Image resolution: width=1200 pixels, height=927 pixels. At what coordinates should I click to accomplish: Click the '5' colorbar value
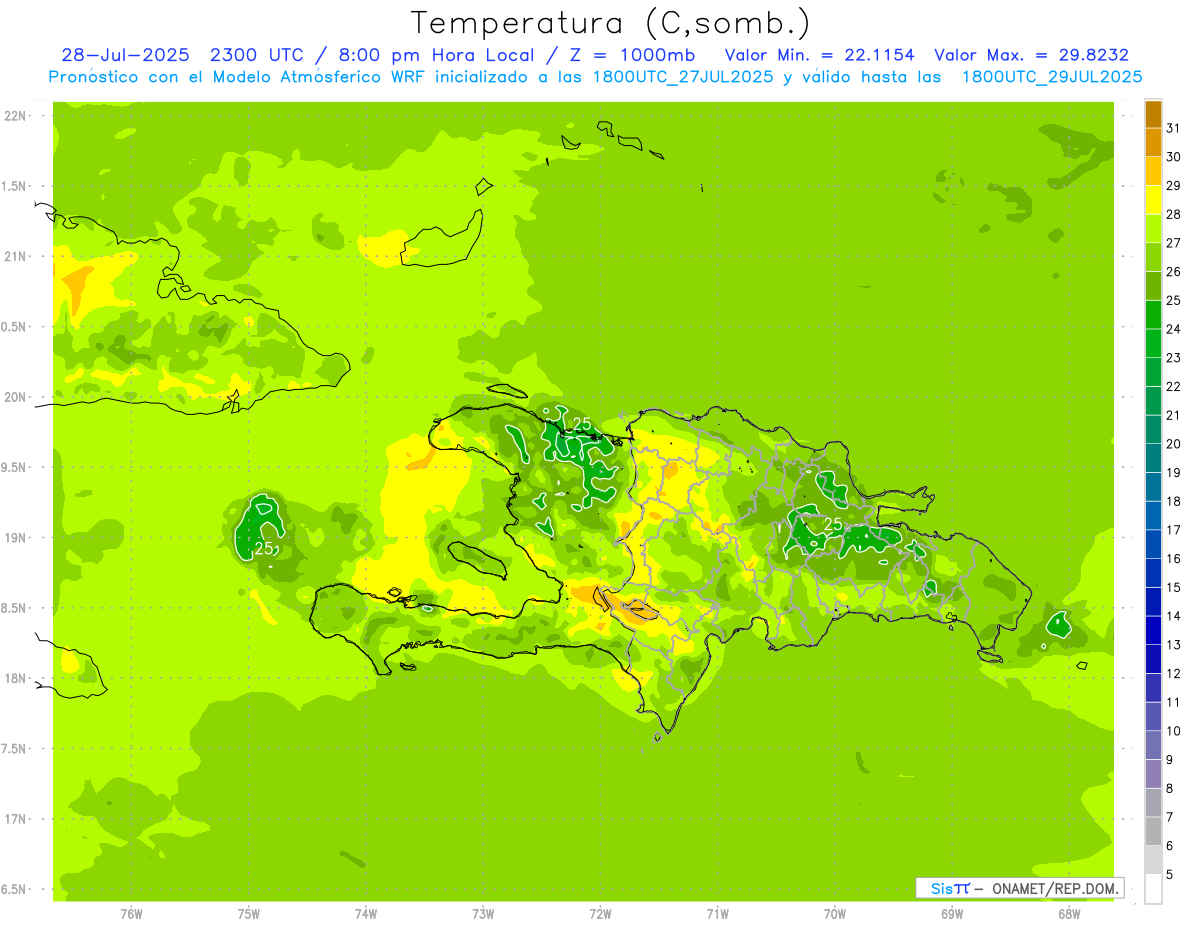pyautogui.click(x=1170, y=874)
